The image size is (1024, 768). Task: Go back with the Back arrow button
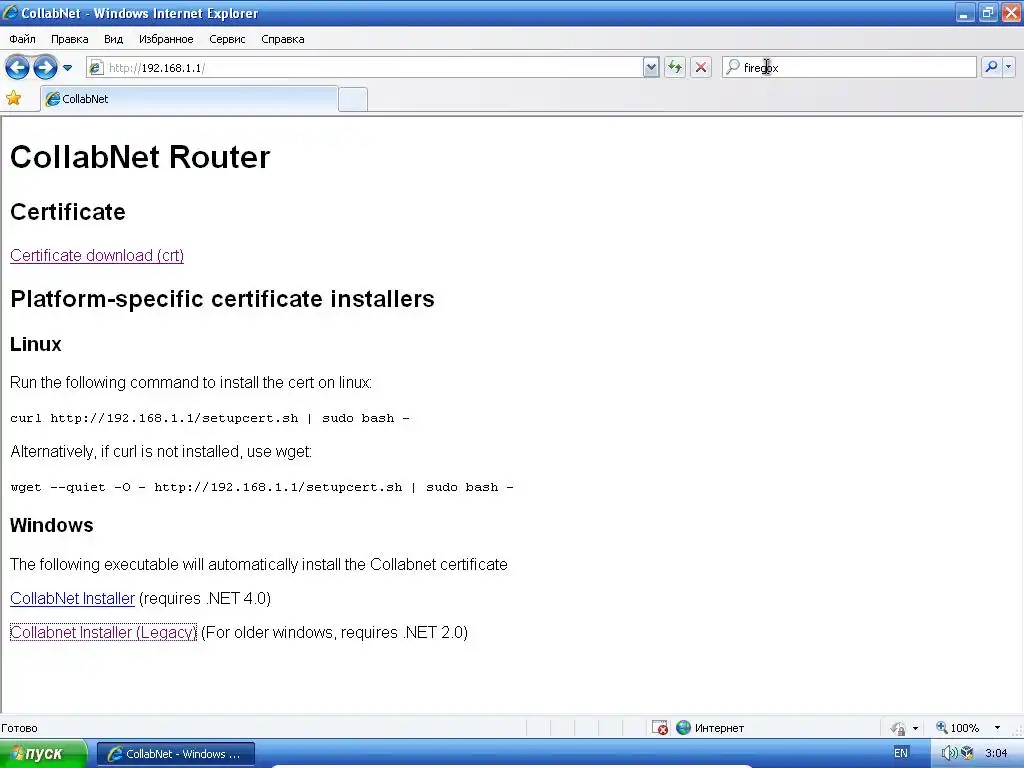(17, 67)
